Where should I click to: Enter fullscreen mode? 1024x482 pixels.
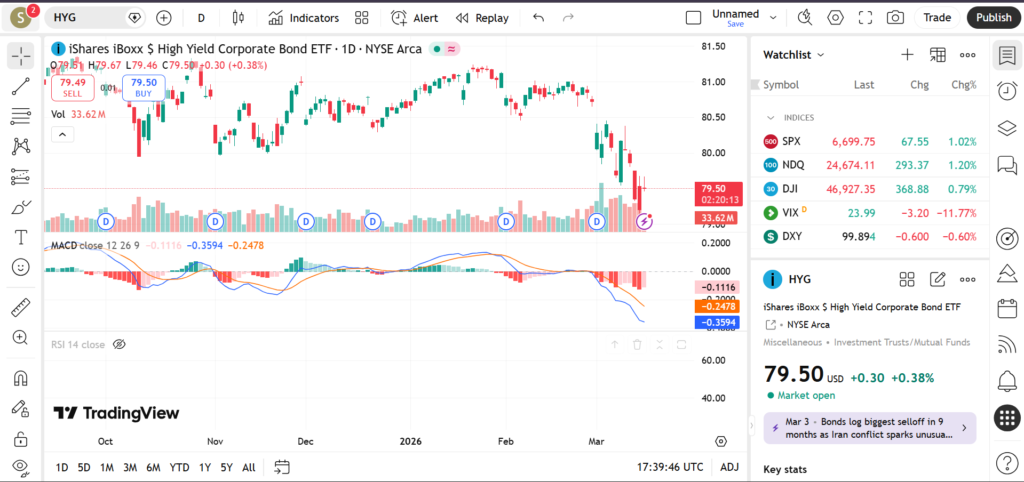click(x=865, y=17)
